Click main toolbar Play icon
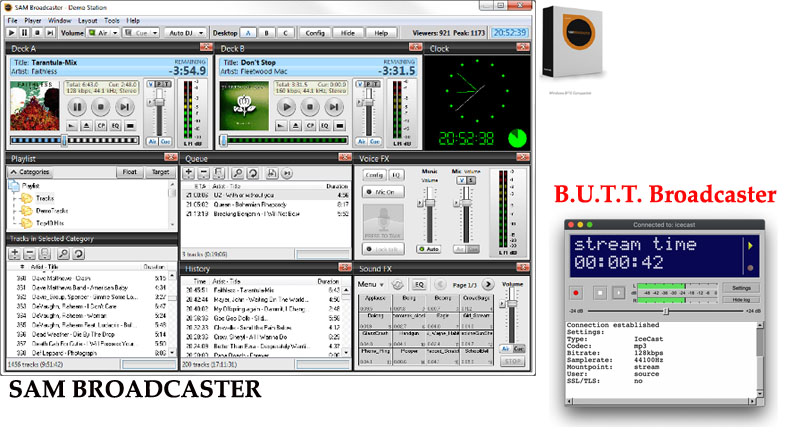This screenshot has width=800, height=440. pyautogui.click(x=12, y=33)
